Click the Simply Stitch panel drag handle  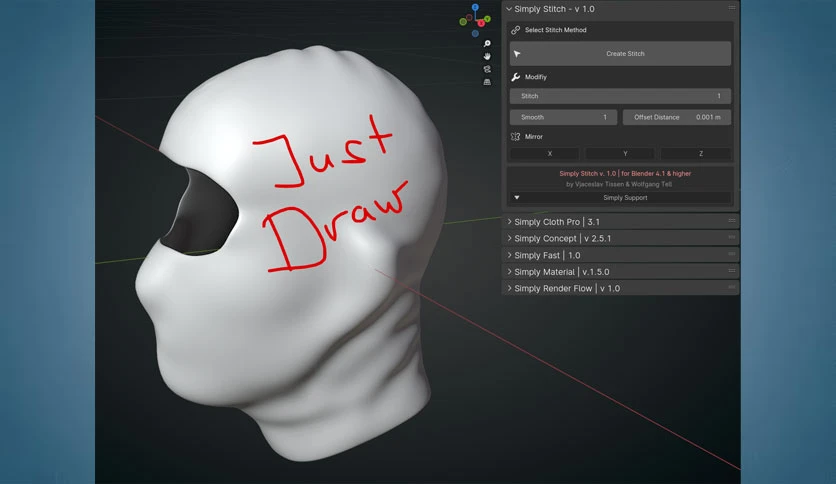click(x=732, y=7)
